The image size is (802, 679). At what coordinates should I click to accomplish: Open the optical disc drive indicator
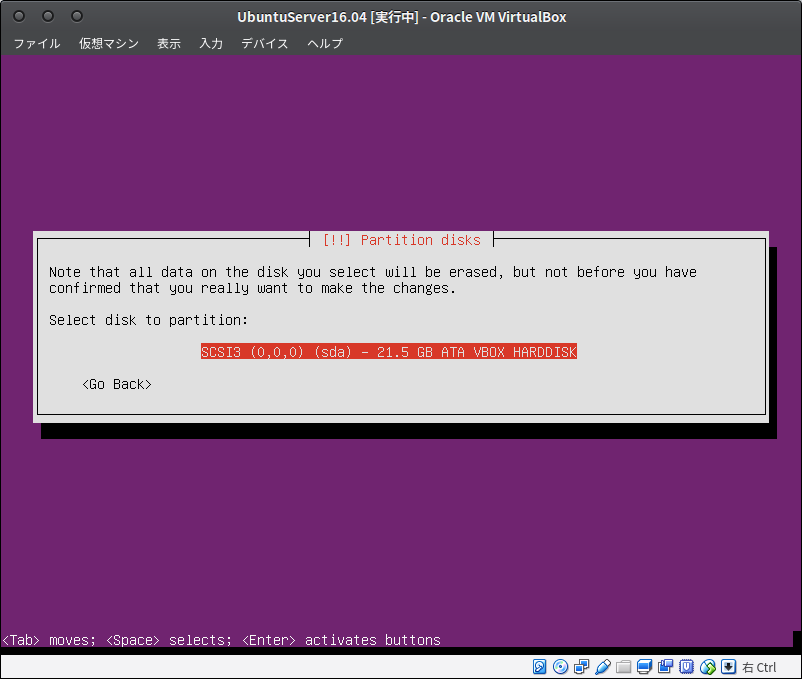[x=561, y=667]
